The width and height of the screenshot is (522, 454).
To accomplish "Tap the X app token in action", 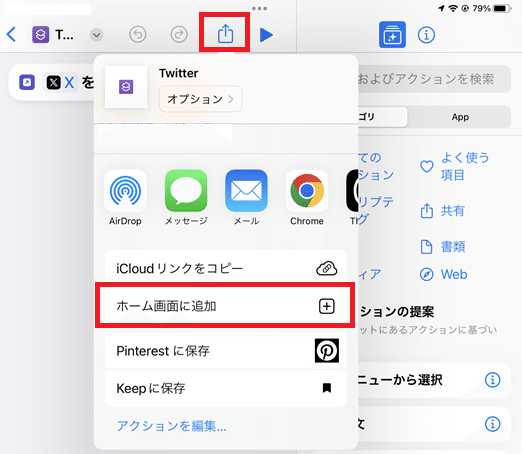I will 60,82.
